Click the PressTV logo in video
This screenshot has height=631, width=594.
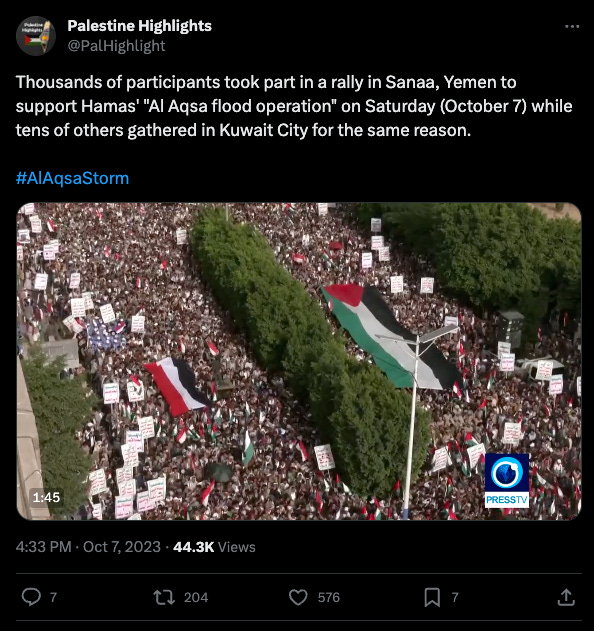(507, 480)
